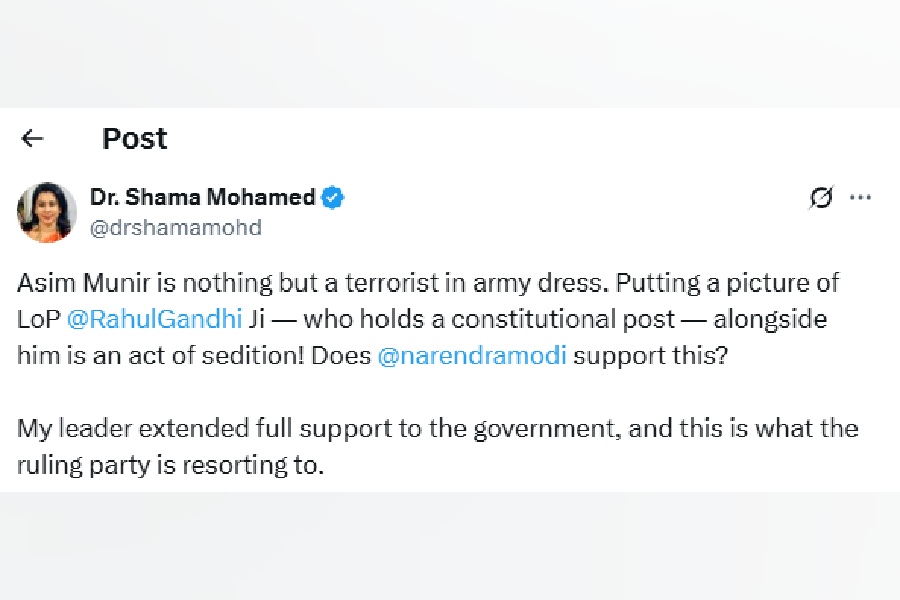Viewport: 900px width, 600px height.
Task: Click the blue verified badge
Action: [333, 197]
